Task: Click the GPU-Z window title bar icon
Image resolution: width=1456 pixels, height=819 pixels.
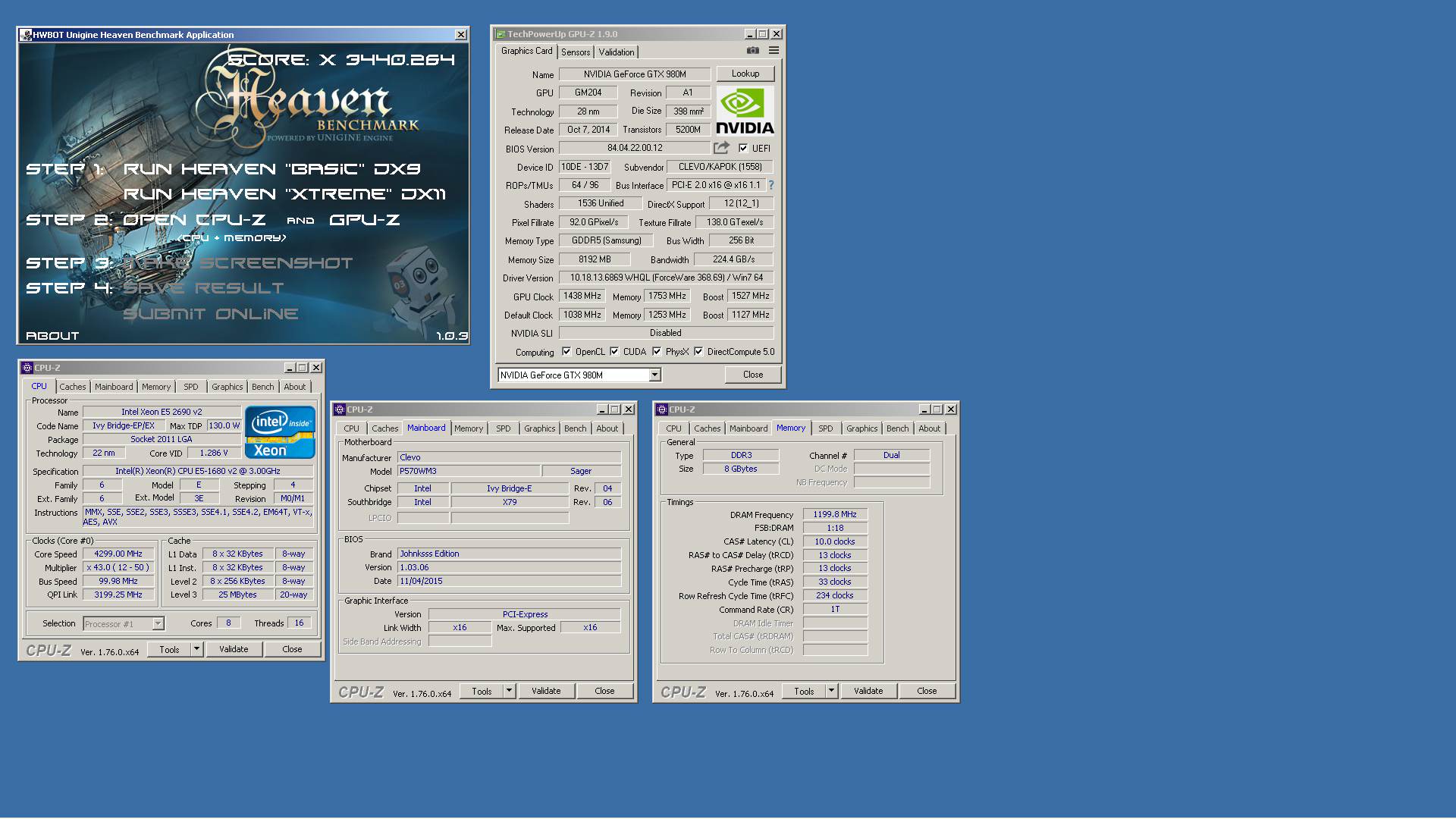Action: click(x=500, y=34)
